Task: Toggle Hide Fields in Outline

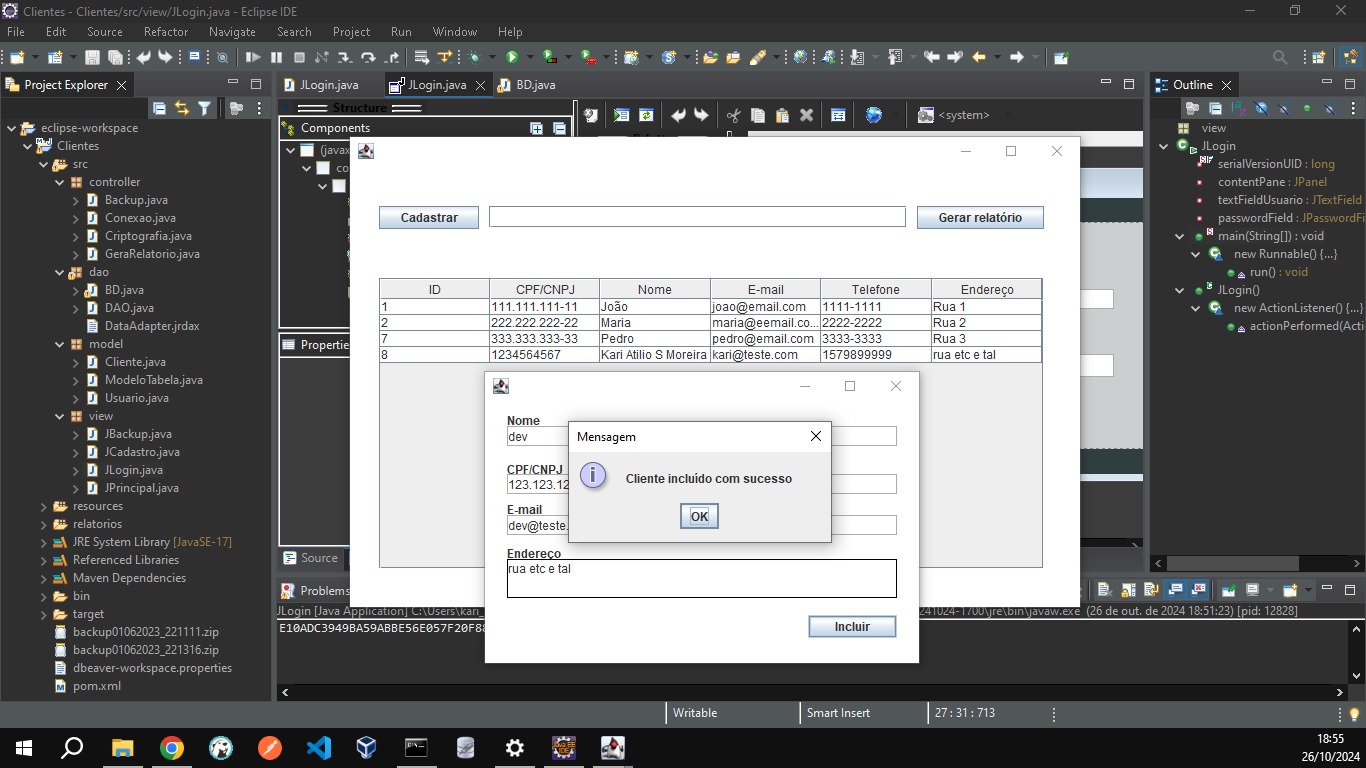Action: point(1261,108)
